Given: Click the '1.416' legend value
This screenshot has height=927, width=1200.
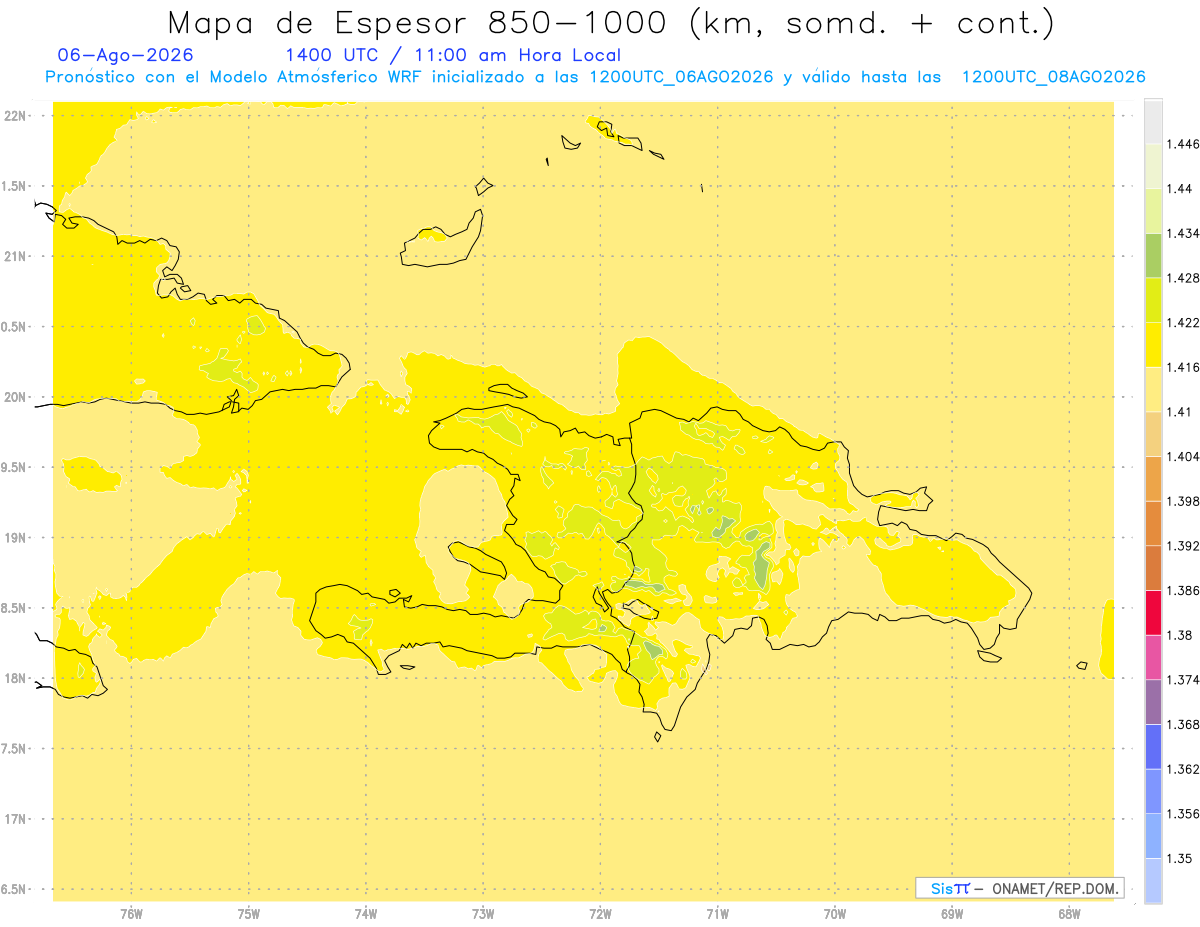Looking at the screenshot, I should click(x=1182, y=367).
